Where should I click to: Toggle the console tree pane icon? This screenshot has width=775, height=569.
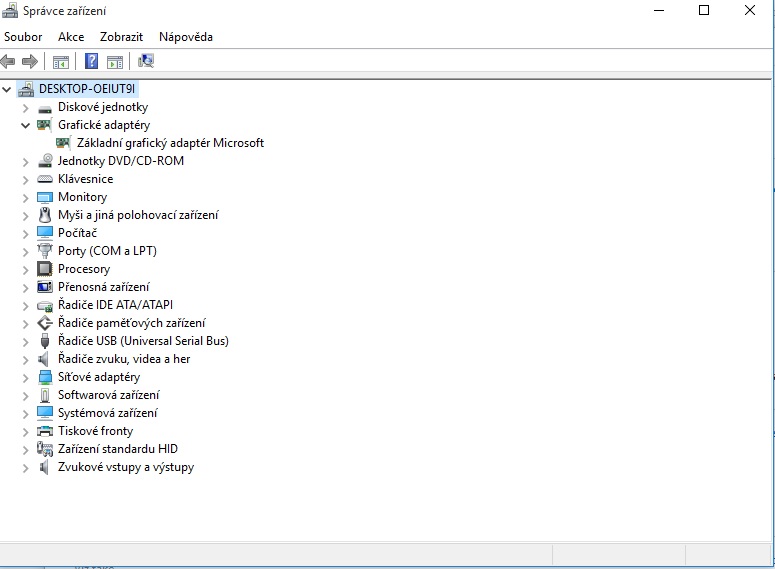(61, 62)
